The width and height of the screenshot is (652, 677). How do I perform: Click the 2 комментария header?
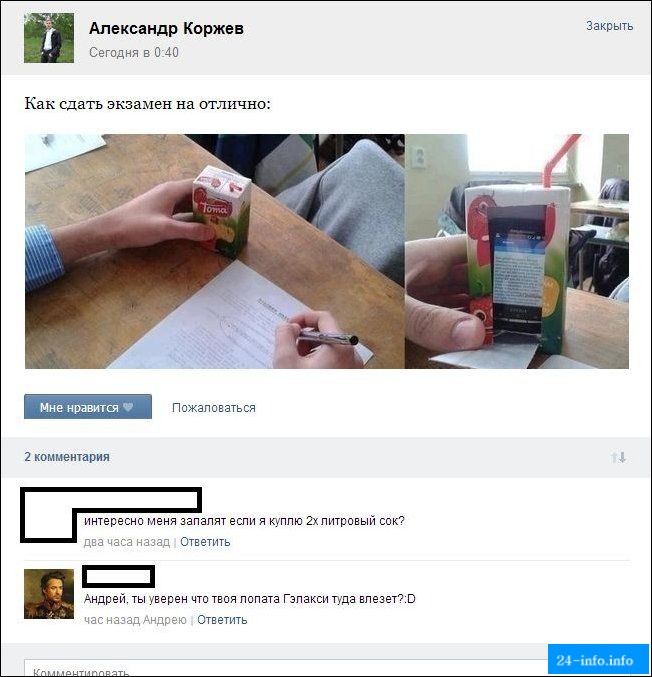click(67, 457)
